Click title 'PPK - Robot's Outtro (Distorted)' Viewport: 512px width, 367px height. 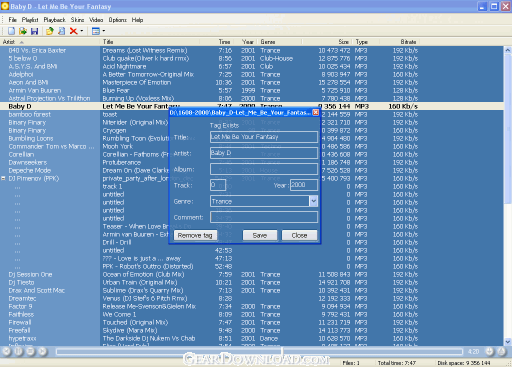click(148, 267)
